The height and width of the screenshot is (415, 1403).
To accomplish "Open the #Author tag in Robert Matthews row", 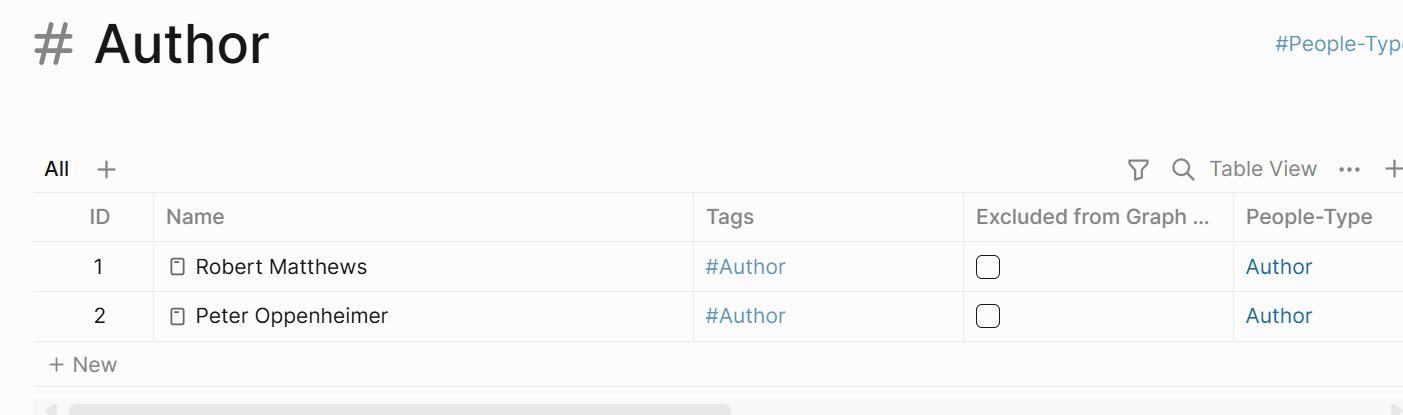I will click(x=745, y=267).
